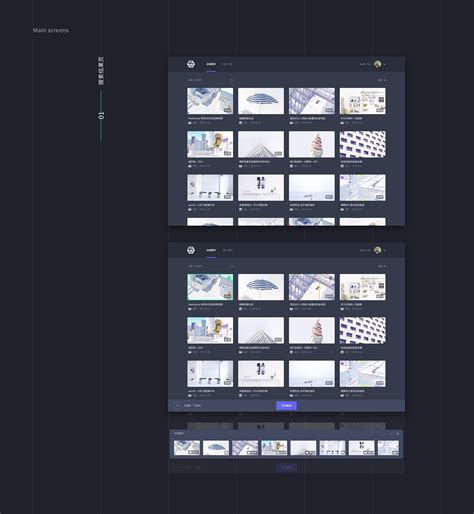Viewport: 474px width, 514px height.
Task: Expand the account dropdown arrow in the upper screen
Action: (385, 64)
